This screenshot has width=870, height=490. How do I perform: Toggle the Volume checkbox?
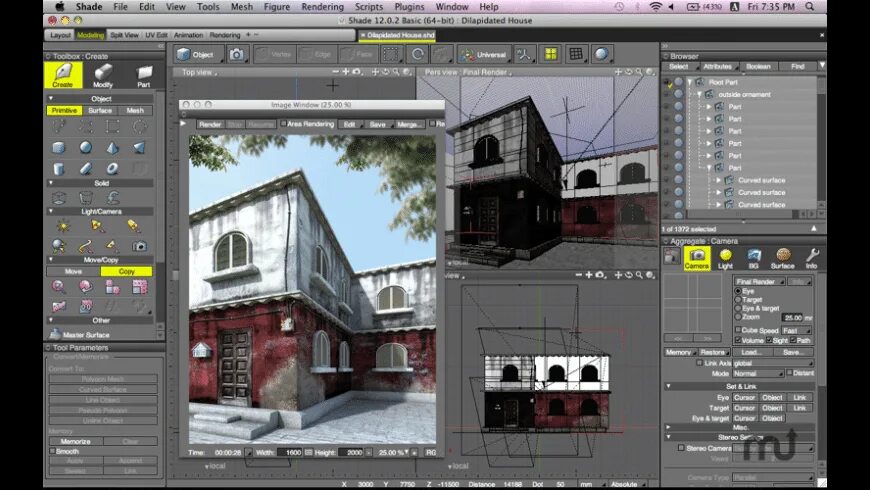point(737,340)
